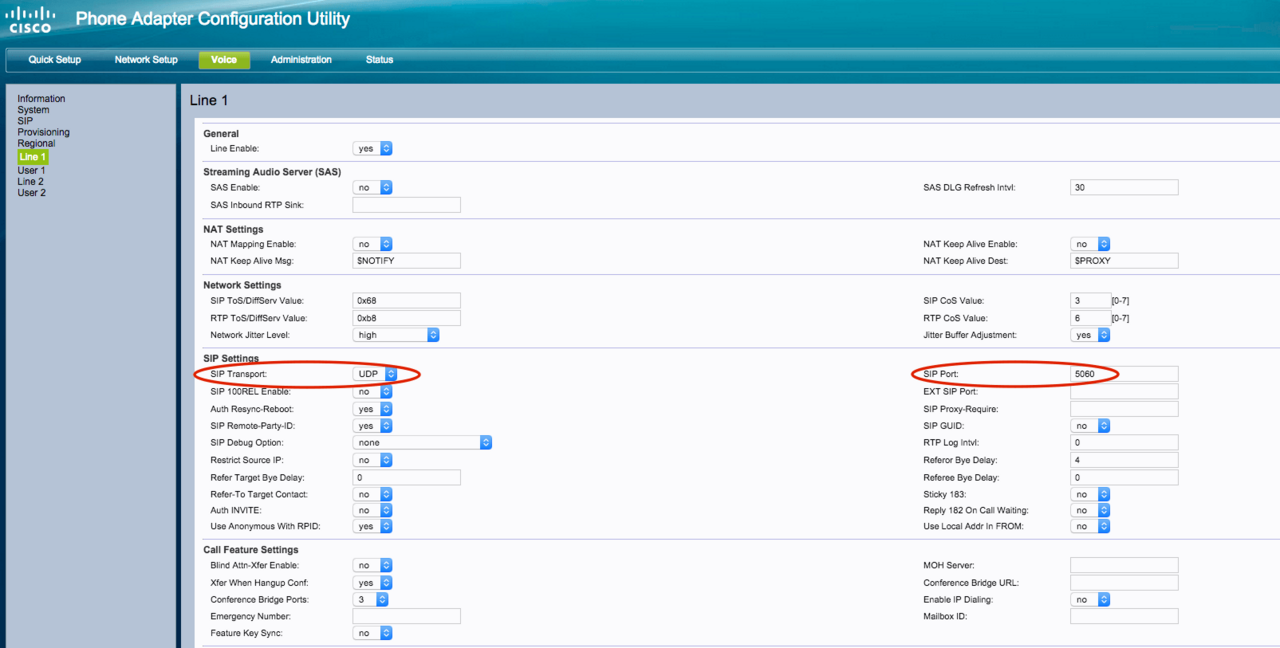
Task: Open the SIP Debug Option dropdown
Action: pos(422,442)
